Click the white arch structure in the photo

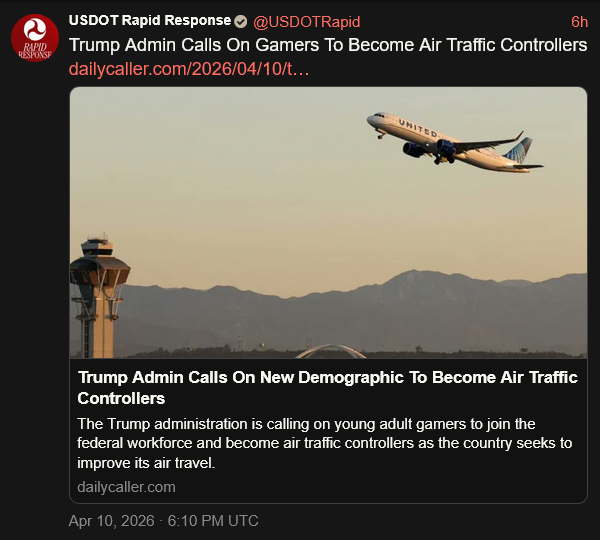[331, 352]
